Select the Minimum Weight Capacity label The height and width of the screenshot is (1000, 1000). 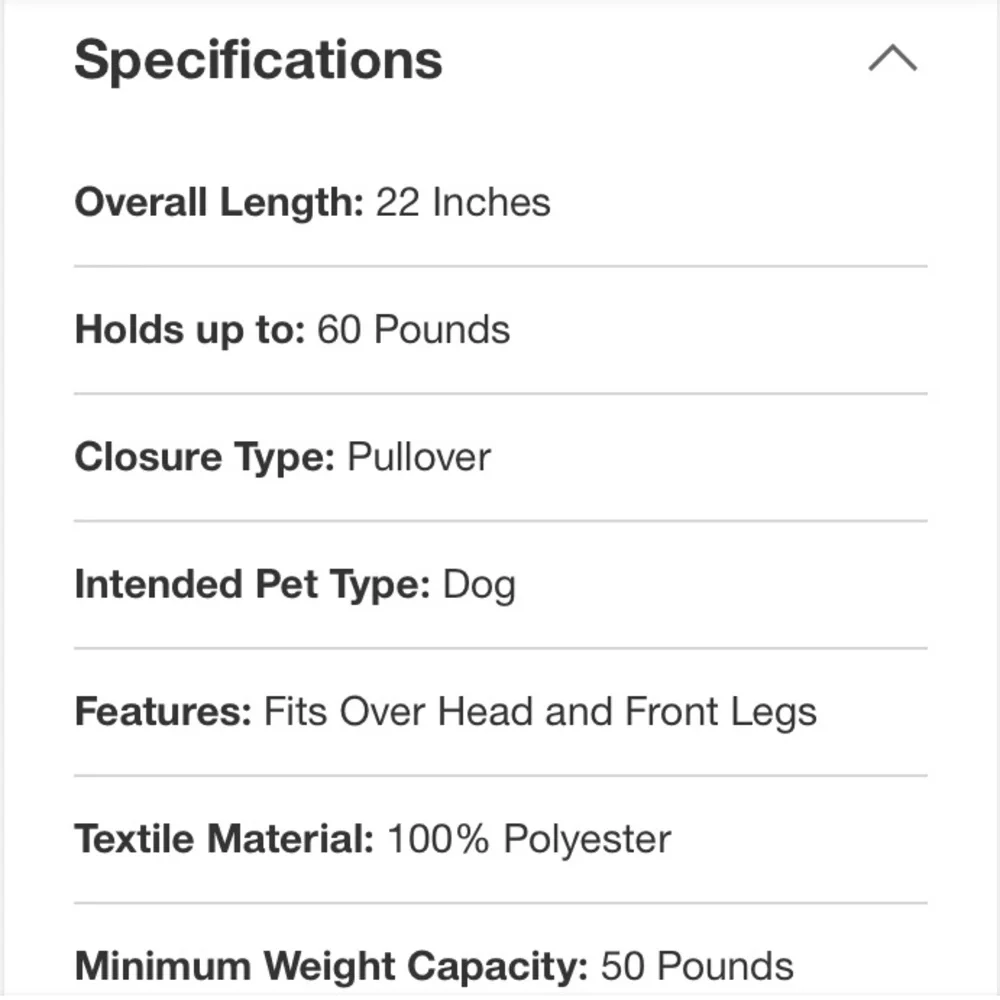pos(332,966)
